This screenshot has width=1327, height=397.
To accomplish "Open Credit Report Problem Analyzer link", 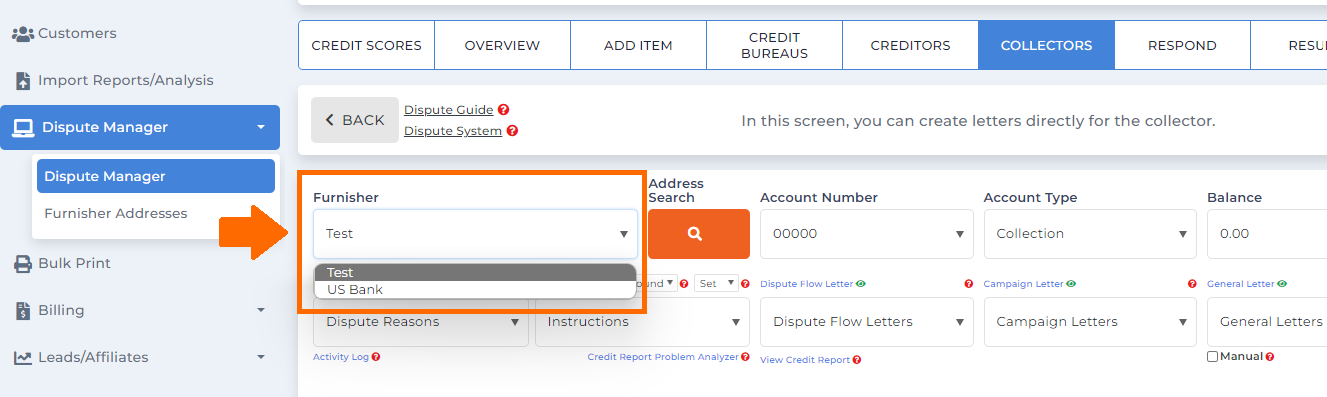I will (662, 357).
